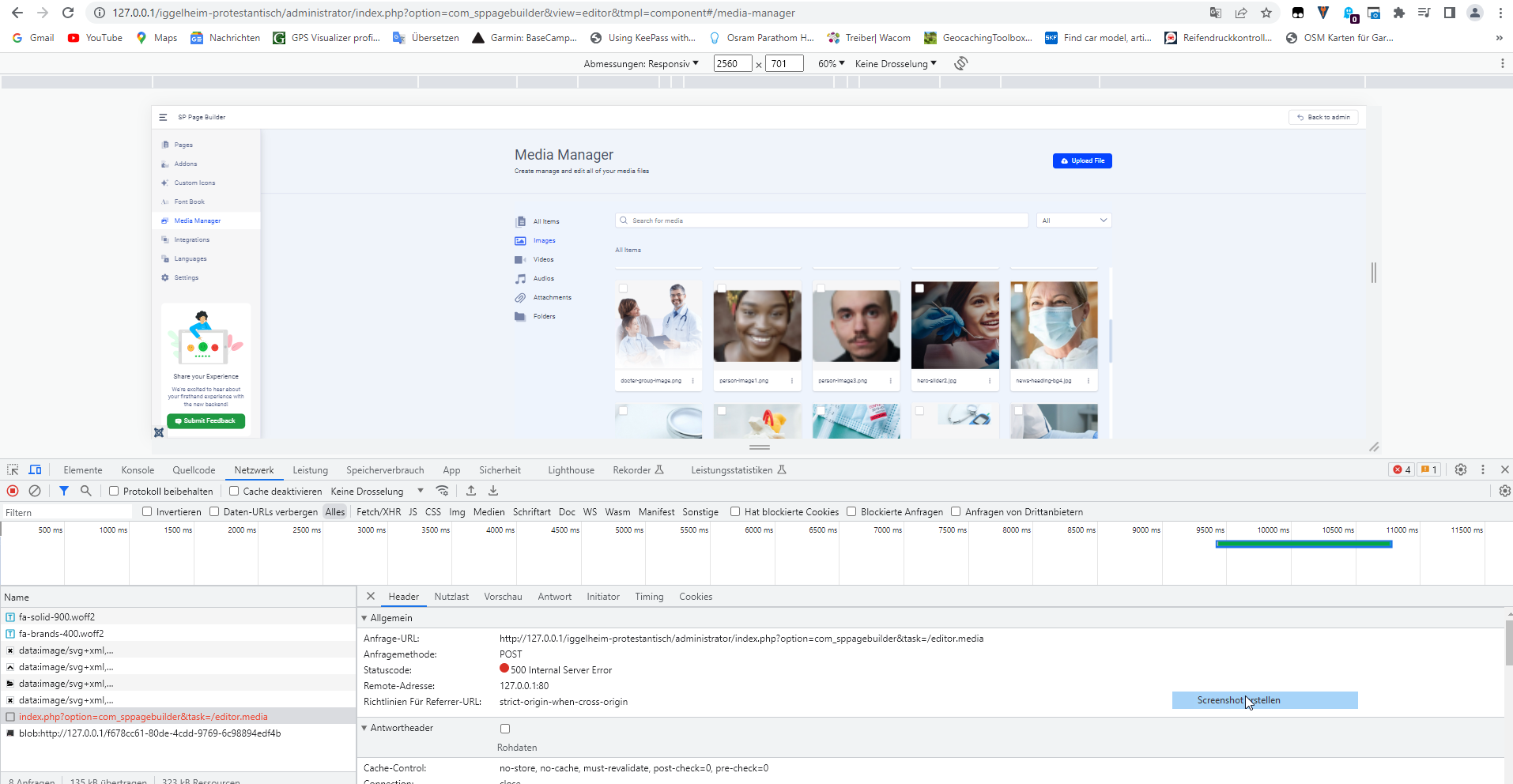
Task: Open DevTools three-dot more options
Action: click(x=1483, y=469)
